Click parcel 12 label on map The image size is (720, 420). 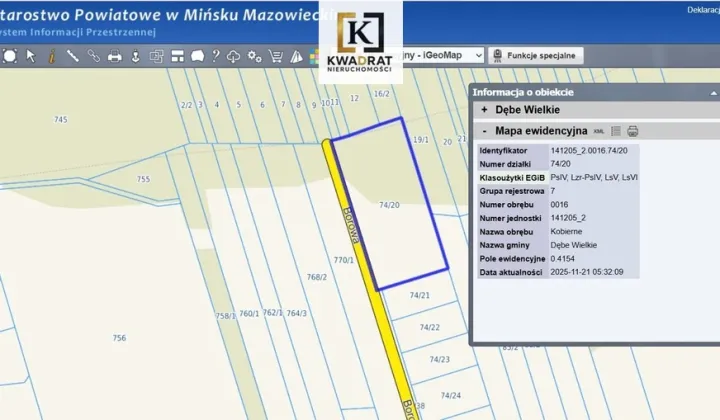click(354, 98)
